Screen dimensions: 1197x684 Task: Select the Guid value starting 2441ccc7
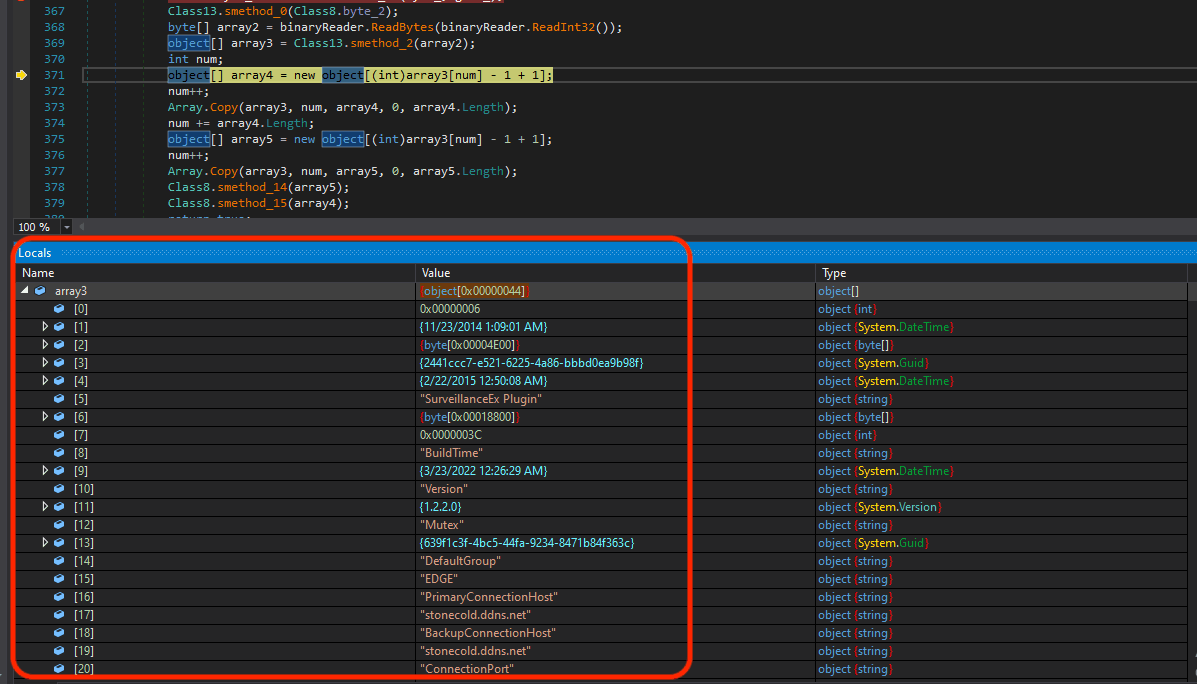coord(531,363)
